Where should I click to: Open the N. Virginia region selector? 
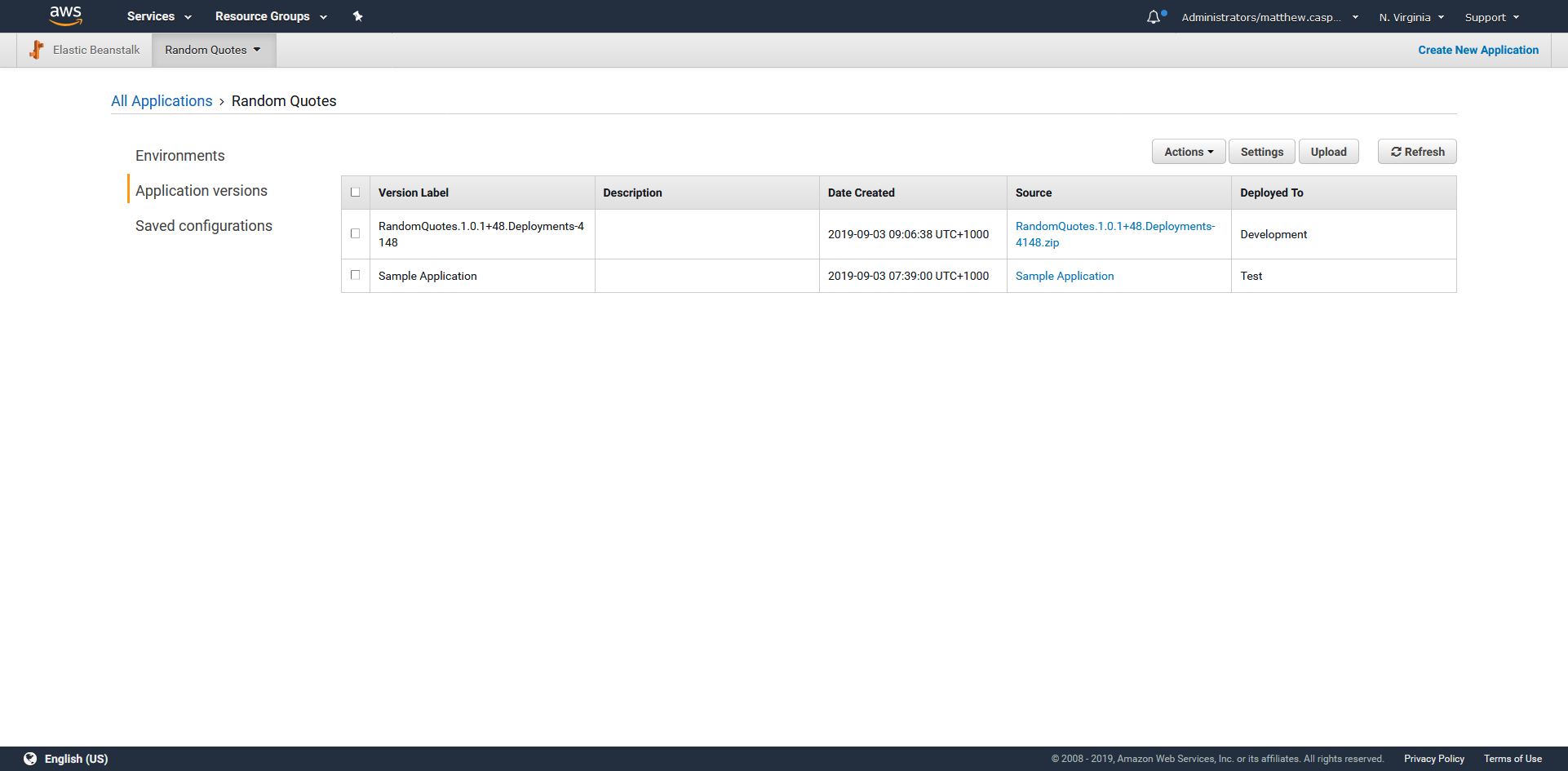pos(1411,17)
